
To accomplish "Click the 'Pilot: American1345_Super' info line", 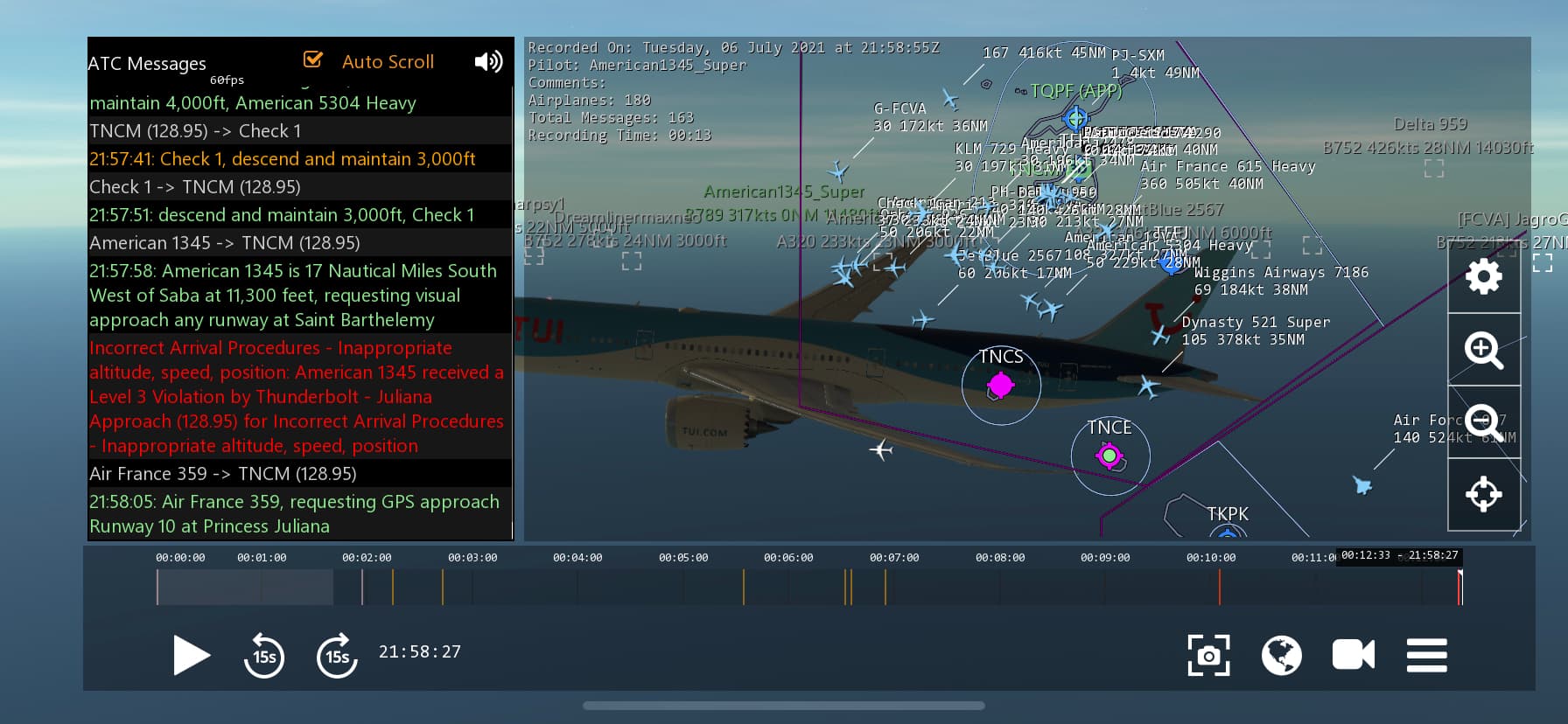I will (637, 65).
